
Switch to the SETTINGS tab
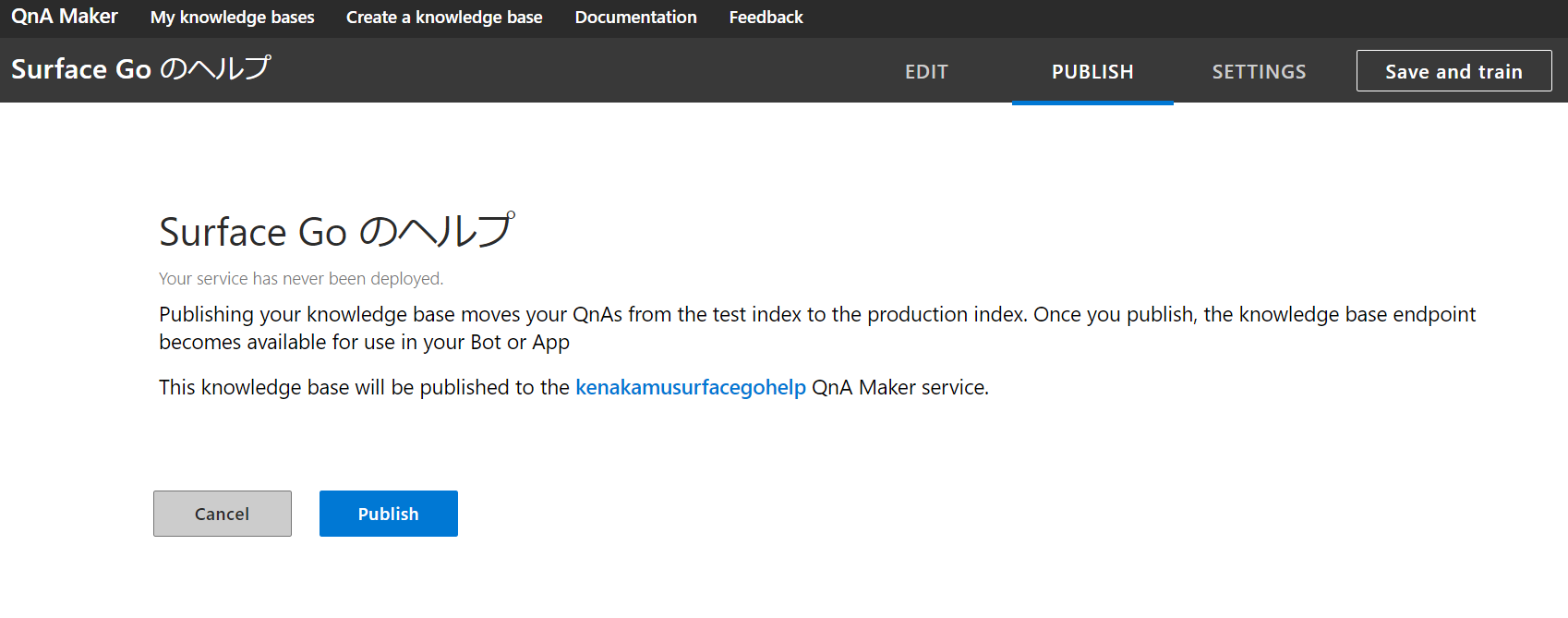coord(1259,71)
